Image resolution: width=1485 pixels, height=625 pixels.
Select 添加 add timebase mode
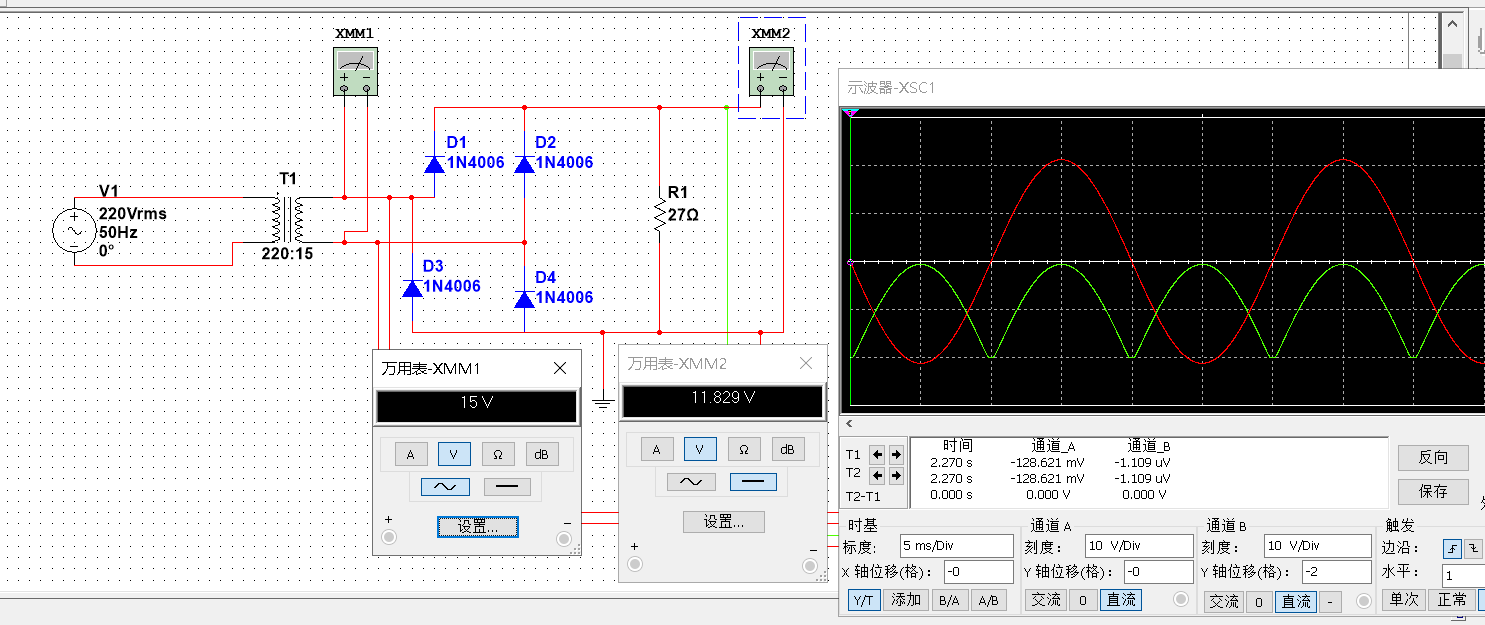pos(906,600)
